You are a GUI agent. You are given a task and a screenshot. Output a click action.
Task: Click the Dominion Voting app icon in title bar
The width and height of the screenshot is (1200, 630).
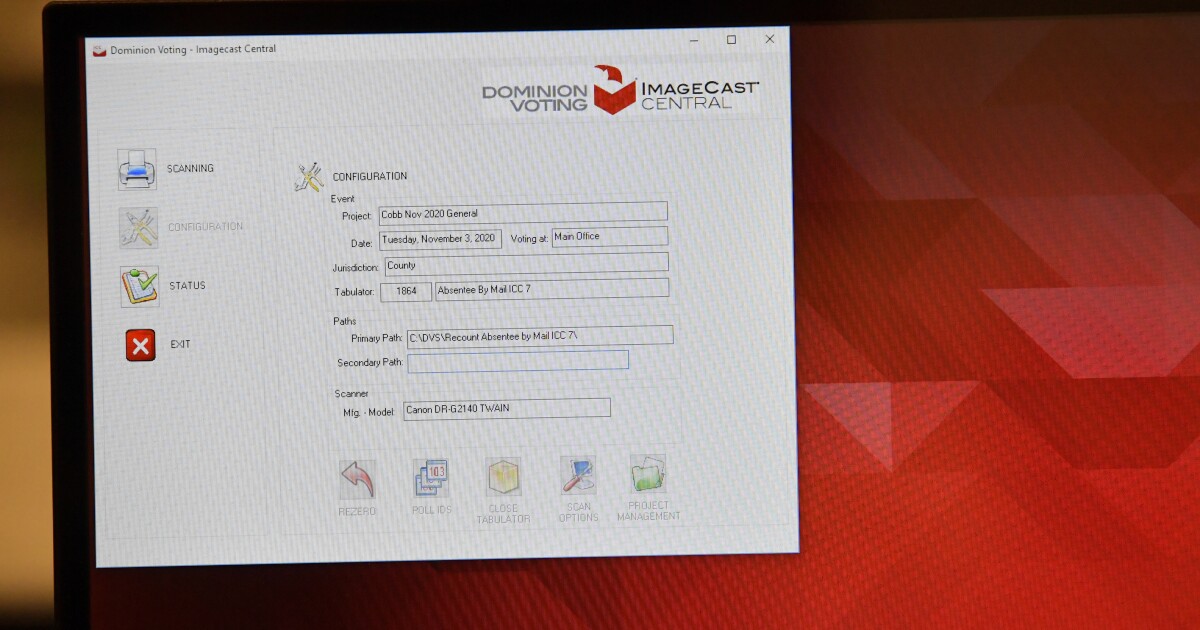click(99, 51)
